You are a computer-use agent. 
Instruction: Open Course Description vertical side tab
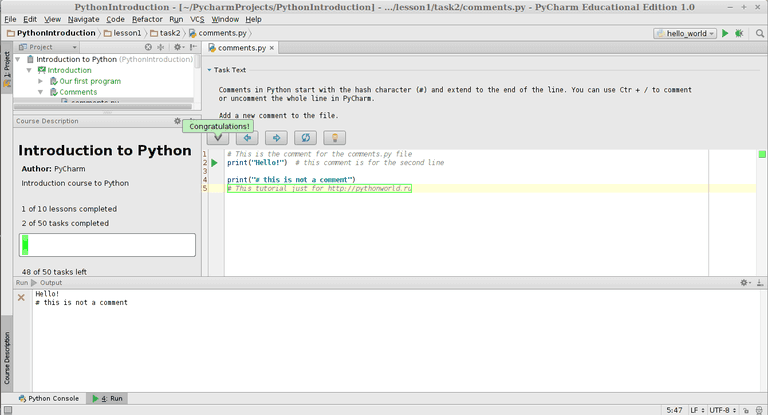[x=7, y=358]
